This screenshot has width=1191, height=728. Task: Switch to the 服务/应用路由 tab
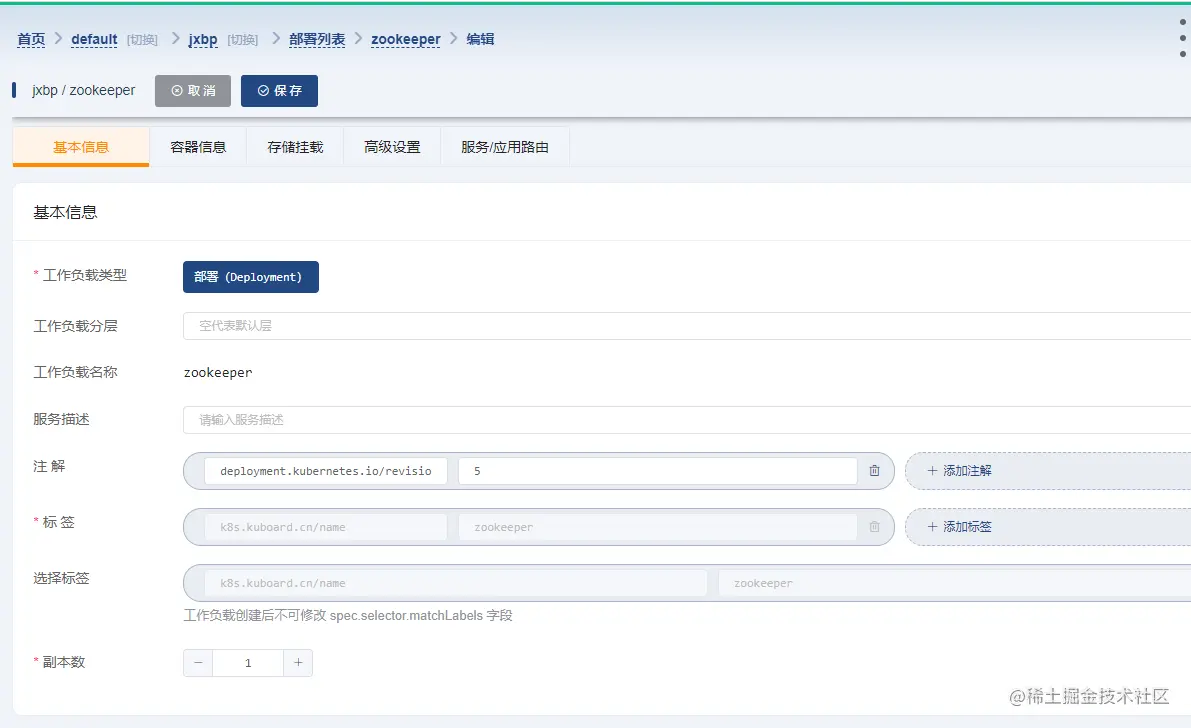(505, 147)
